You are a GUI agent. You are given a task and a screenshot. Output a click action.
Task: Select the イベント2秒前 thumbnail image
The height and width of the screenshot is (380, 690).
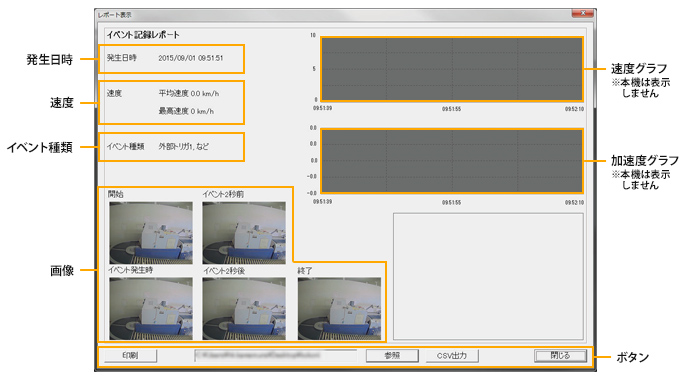(x=244, y=233)
